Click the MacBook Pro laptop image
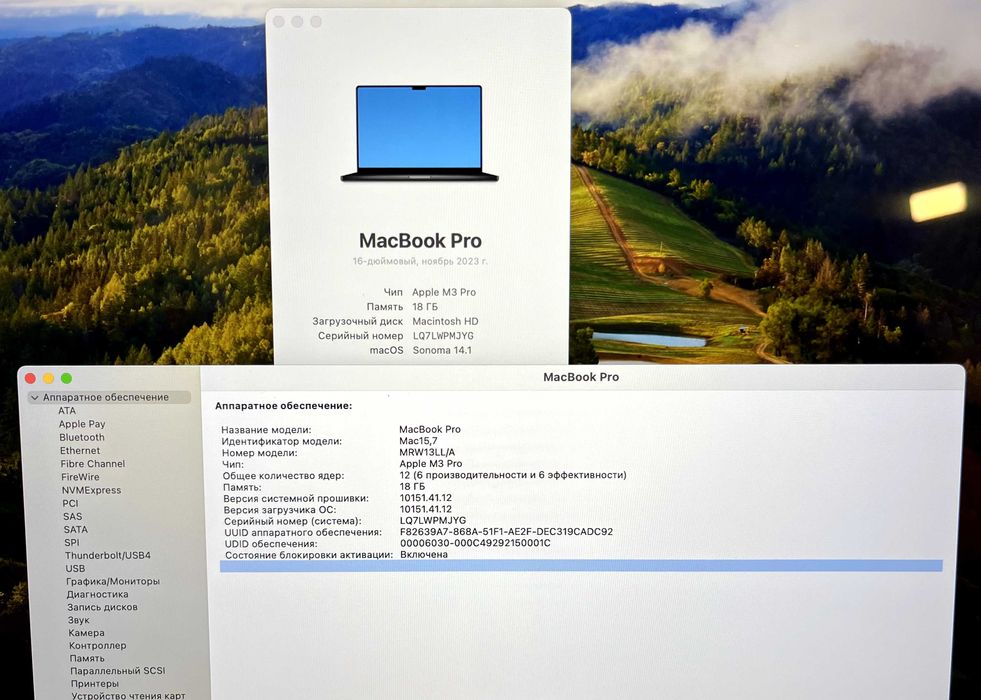Viewport: 981px width, 700px height. pyautogui.click(x=419, y=133)
